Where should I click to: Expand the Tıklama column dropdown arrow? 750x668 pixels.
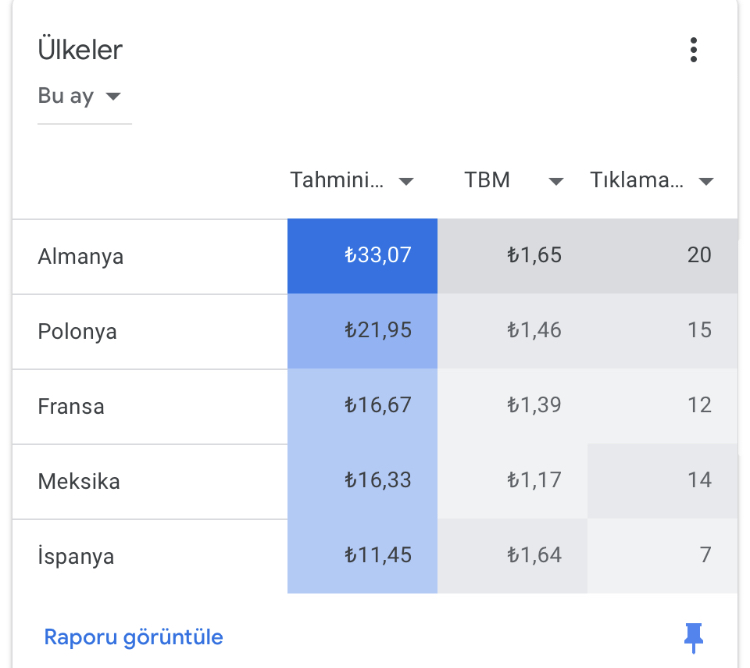tap(706, 181)
